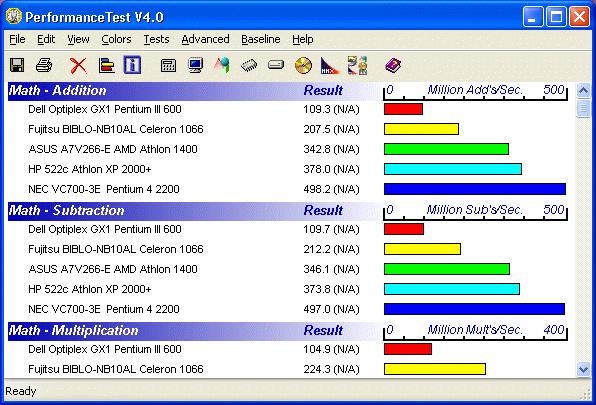The image size is (596, 405).
Task: Click the 498.2 (N/A) result value
Action: (331, 189)
